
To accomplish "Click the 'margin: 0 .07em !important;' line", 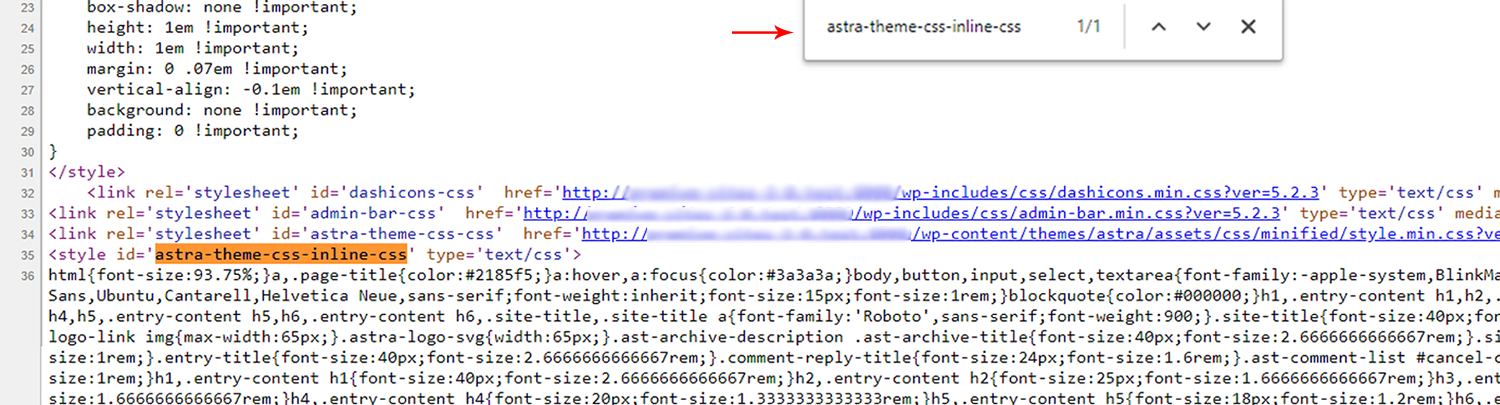I will (x=217, y=69).
